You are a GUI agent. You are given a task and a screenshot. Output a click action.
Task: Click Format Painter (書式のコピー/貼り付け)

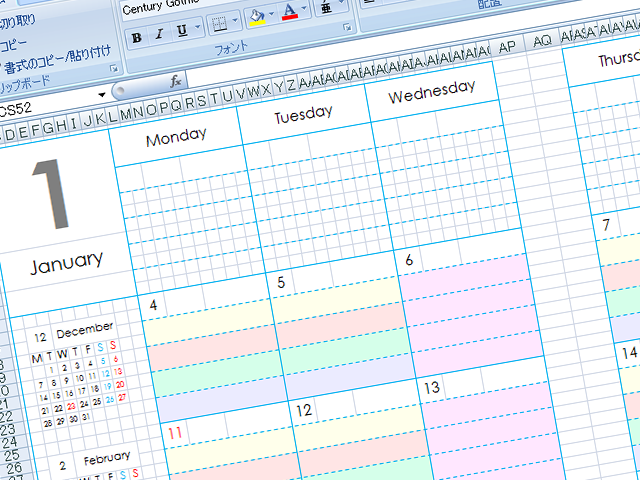[57, 60]
